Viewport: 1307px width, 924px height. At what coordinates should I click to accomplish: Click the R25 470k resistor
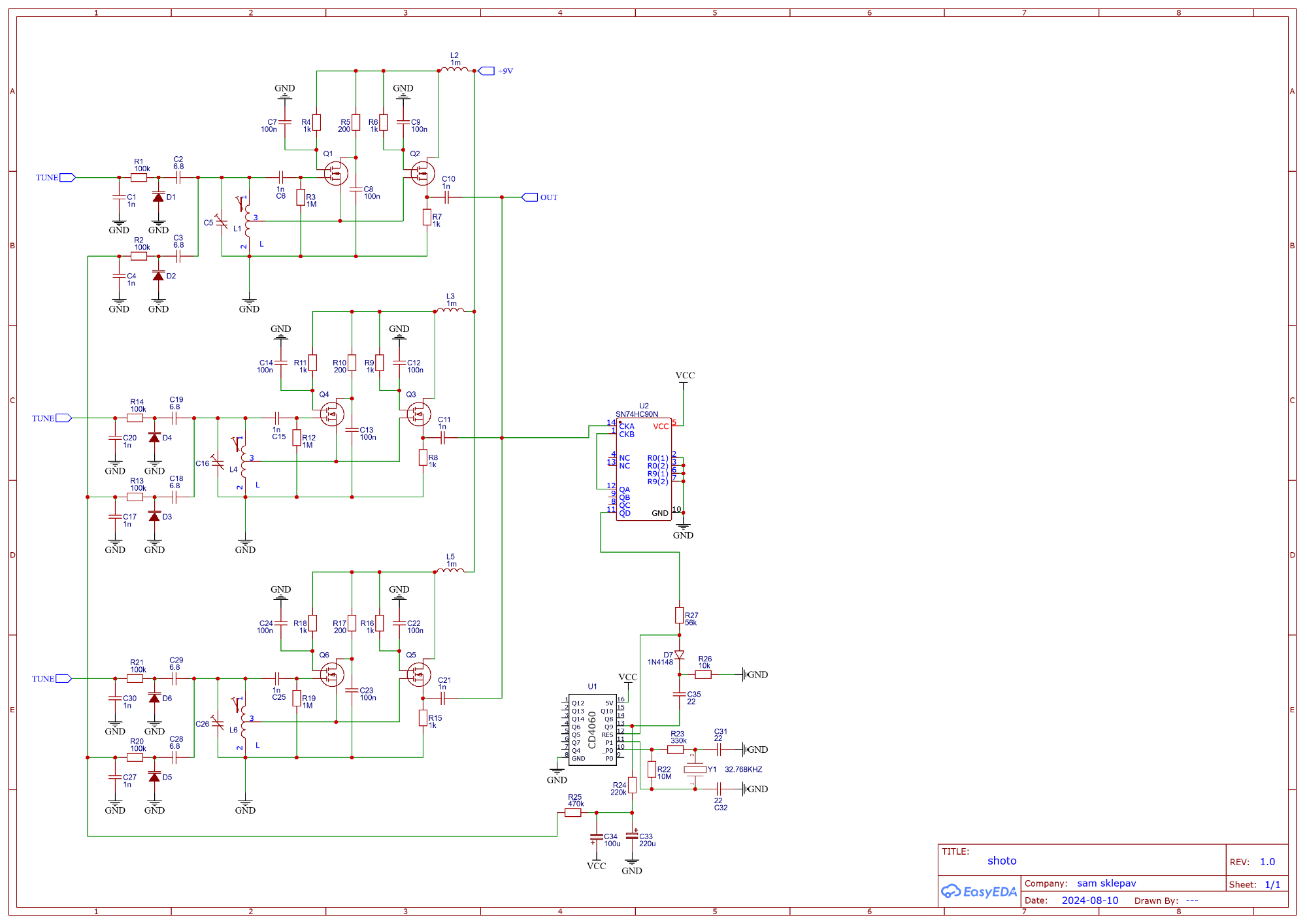(x=573, y=813)
